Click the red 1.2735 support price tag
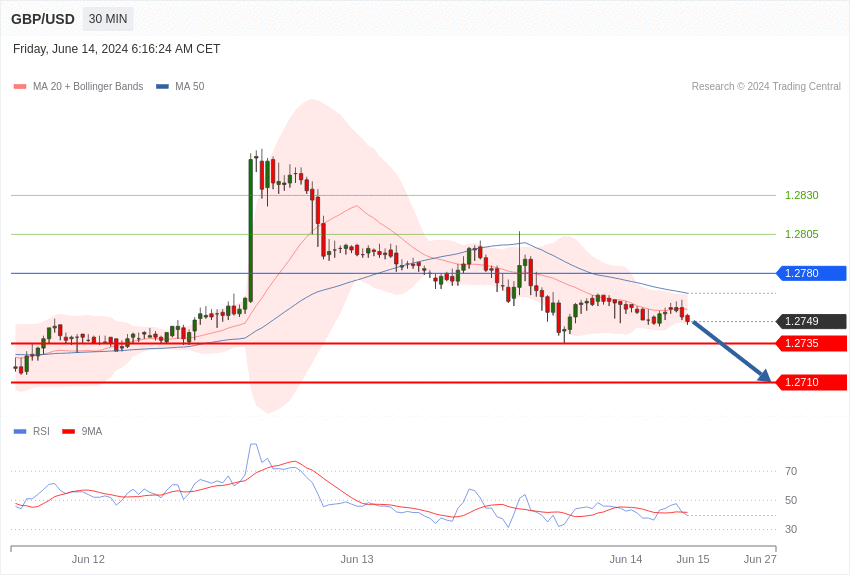Image resolution: width=850 pixels, height=576 pixels. coord(812,343)
